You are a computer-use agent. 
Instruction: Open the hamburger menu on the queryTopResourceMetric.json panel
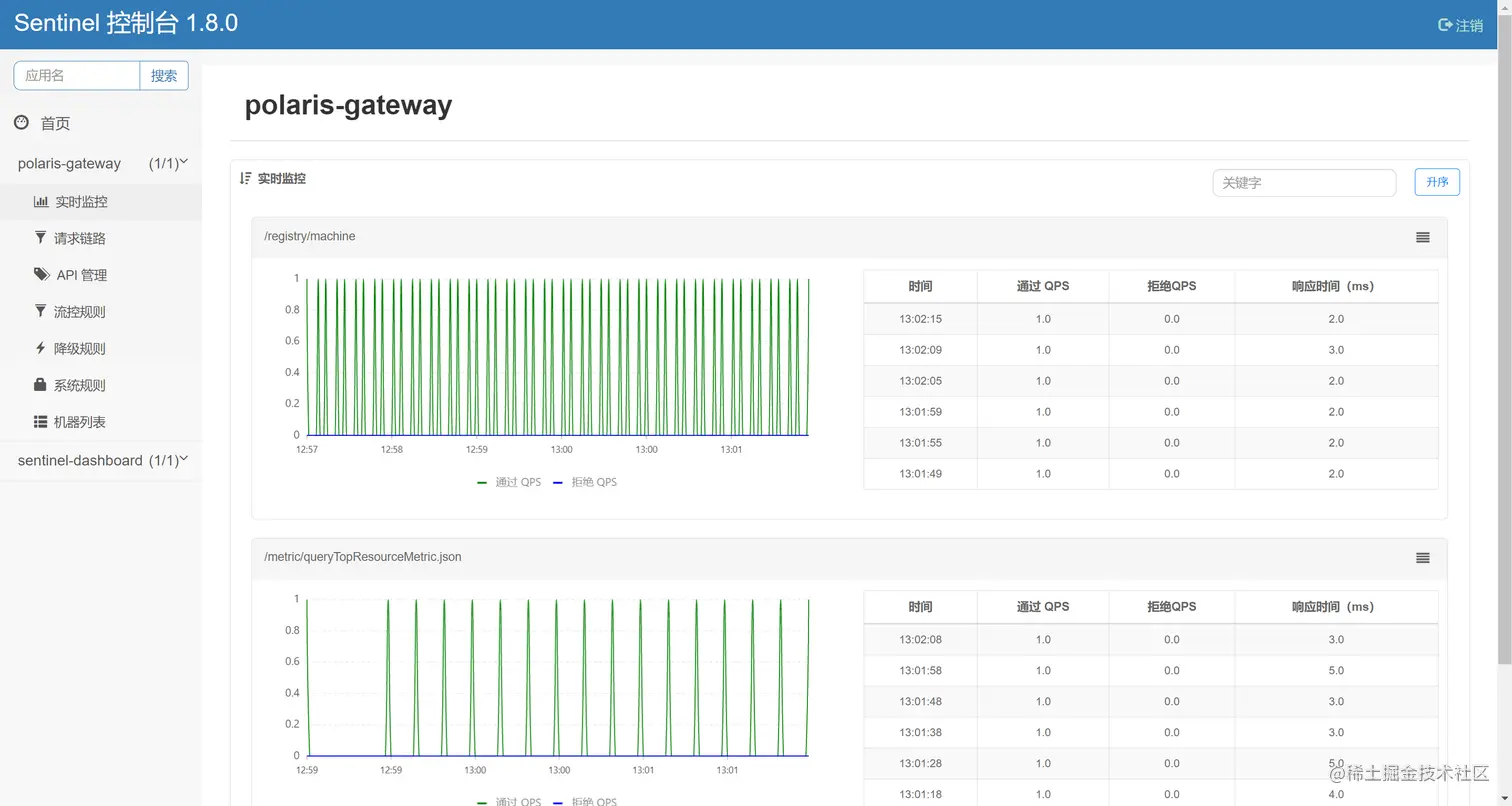point(1422,558)
